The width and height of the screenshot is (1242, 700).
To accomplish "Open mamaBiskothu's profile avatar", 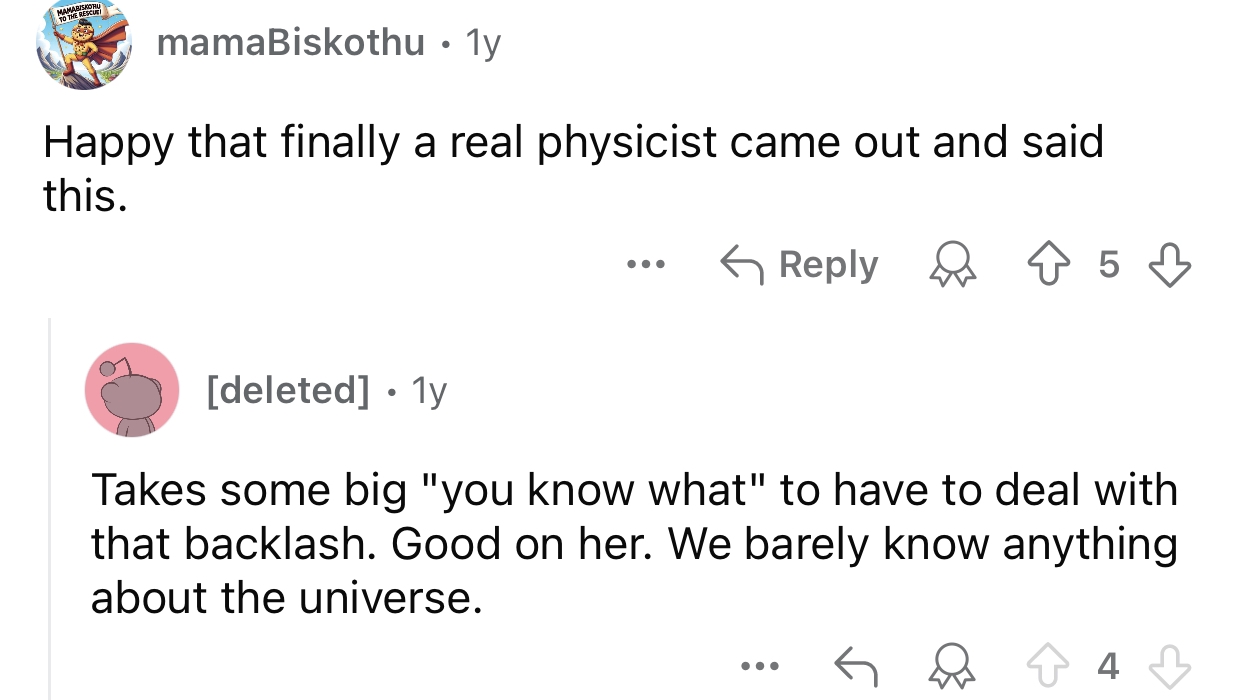I will pyautogui.click(x=84, y=44).
